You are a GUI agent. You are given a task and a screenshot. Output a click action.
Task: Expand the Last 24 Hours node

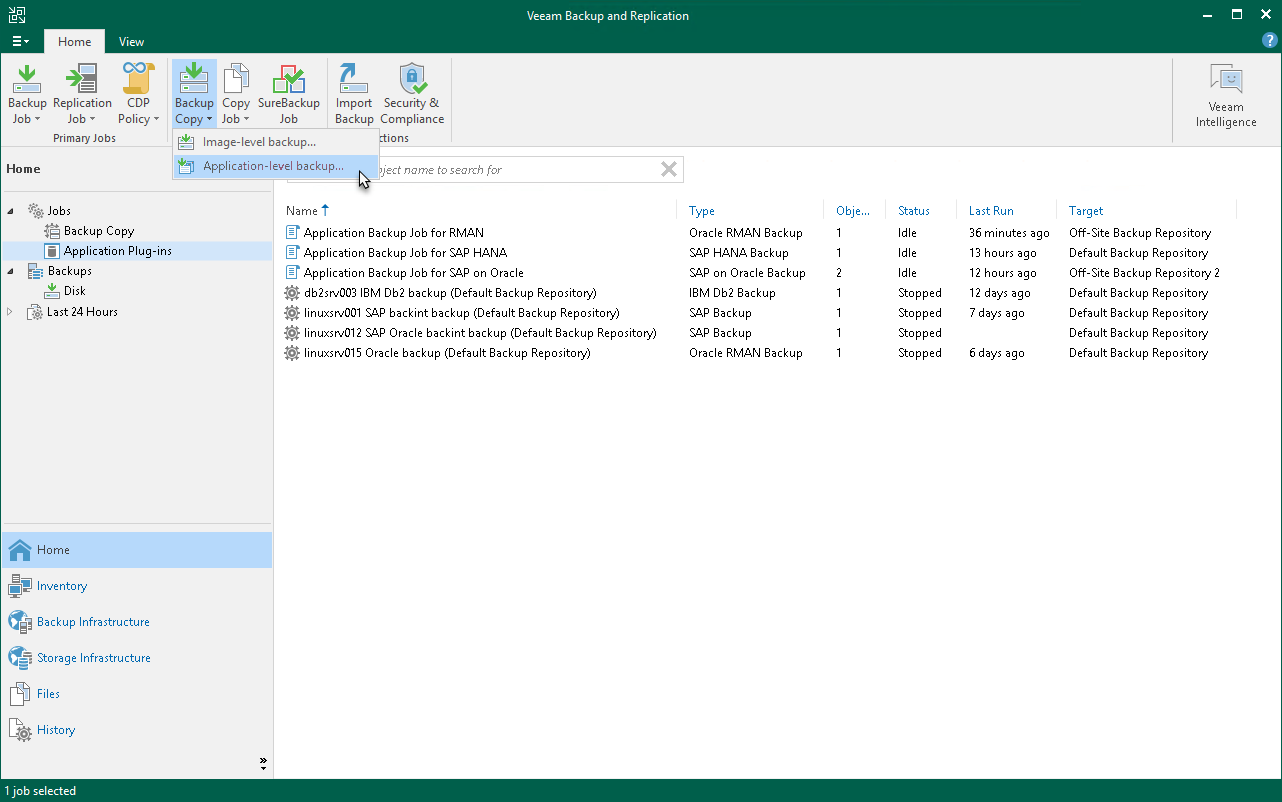pos(12,312)
